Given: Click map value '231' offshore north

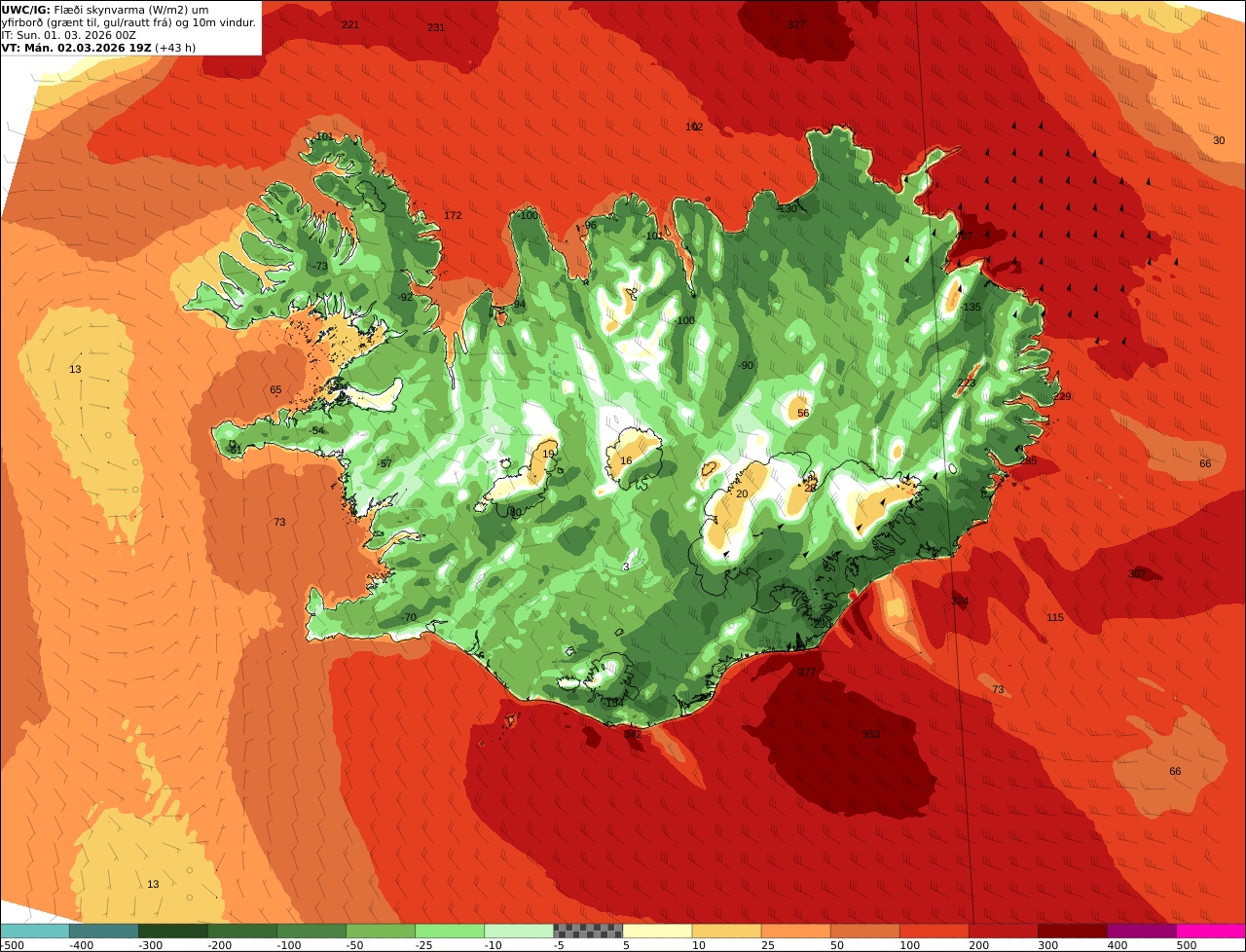Looking at the screenshot, I should click(x=436, y=27).
